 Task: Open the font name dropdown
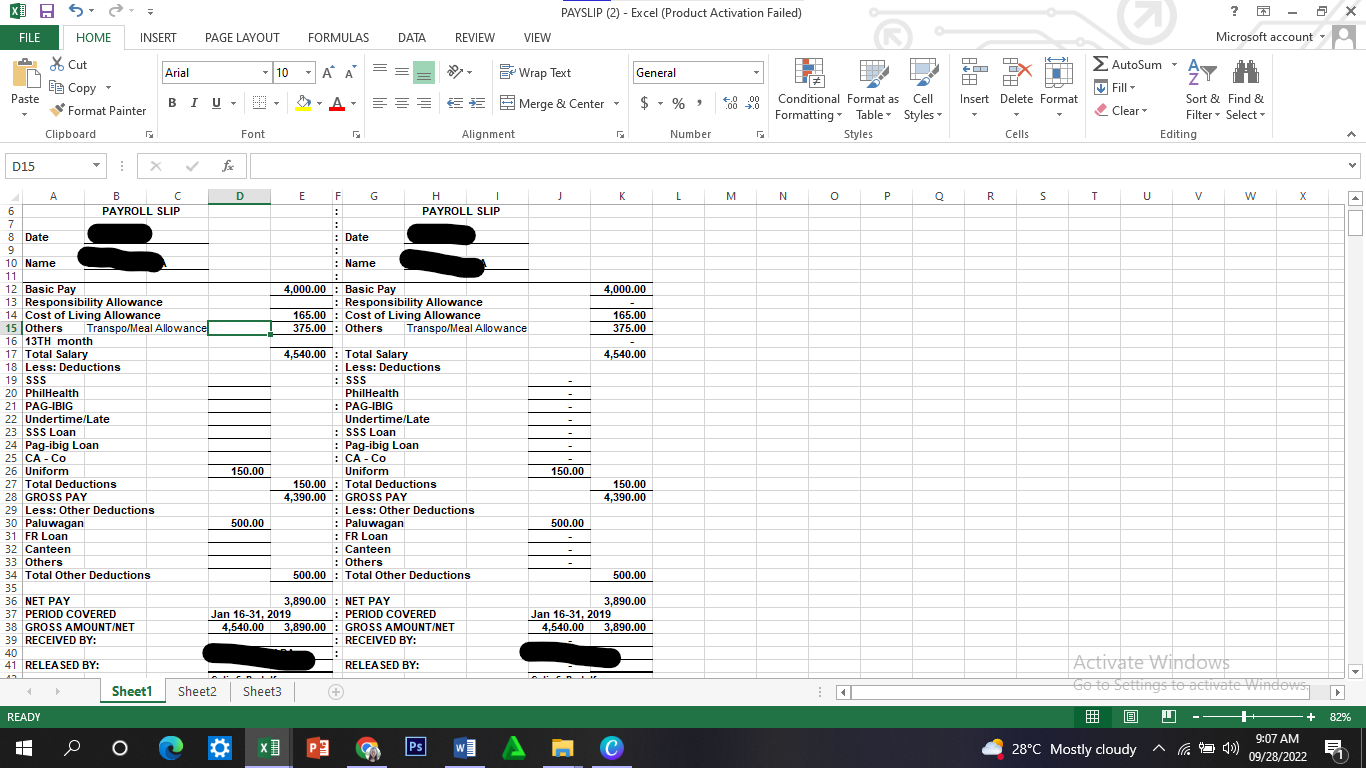tap(265, 73)
